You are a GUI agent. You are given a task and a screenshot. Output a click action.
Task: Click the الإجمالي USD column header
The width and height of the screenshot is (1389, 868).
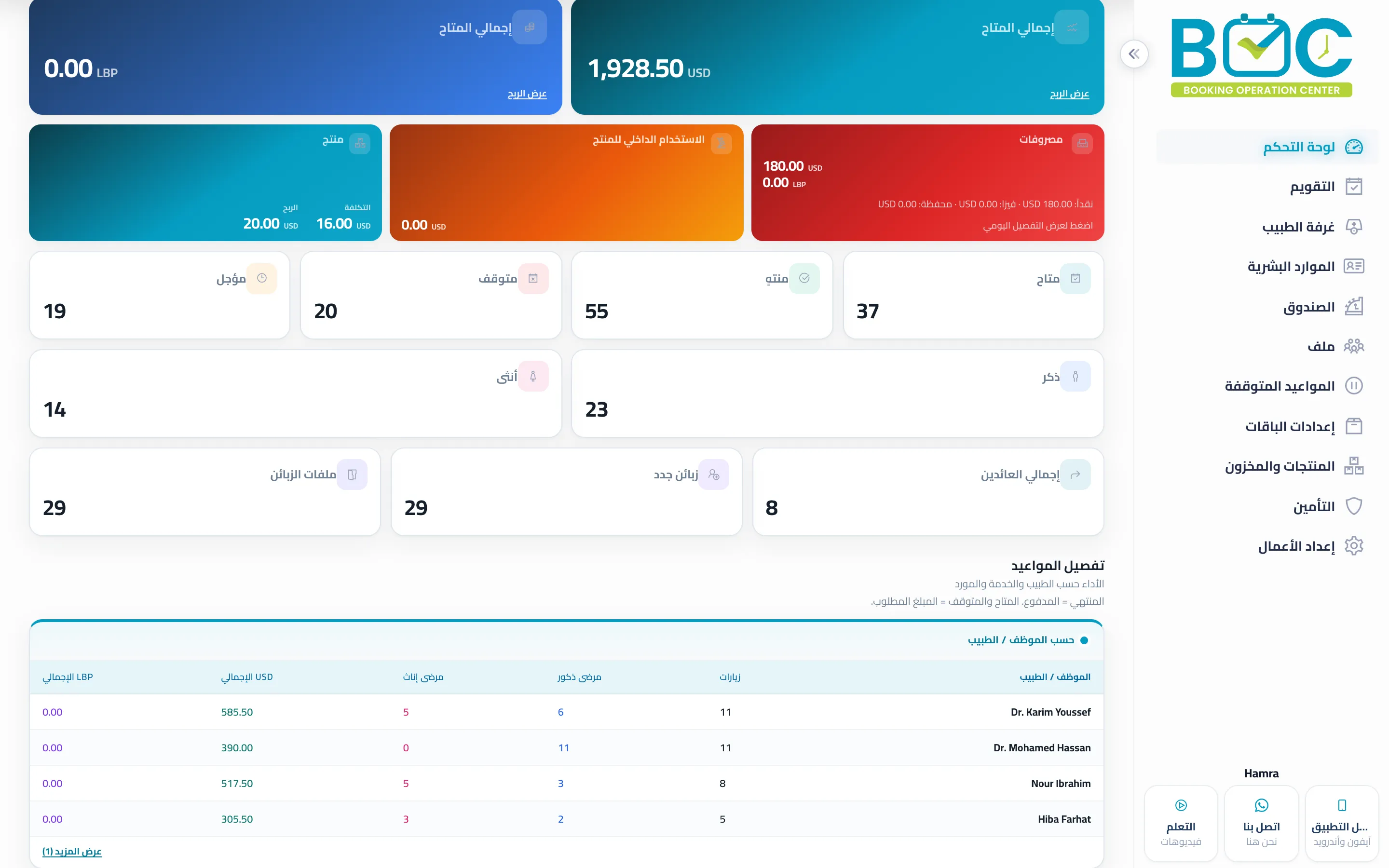(x=247, y=677)
